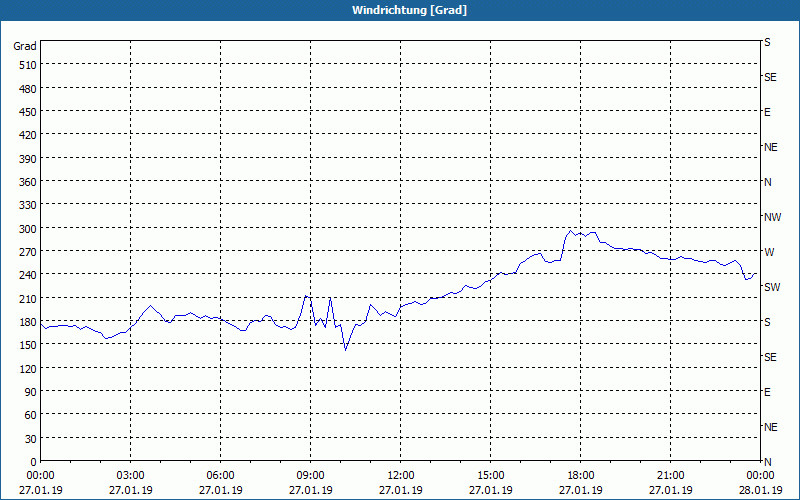Select the 120 y-axis tick label
The image size is (800, 500).
(28, 369)
